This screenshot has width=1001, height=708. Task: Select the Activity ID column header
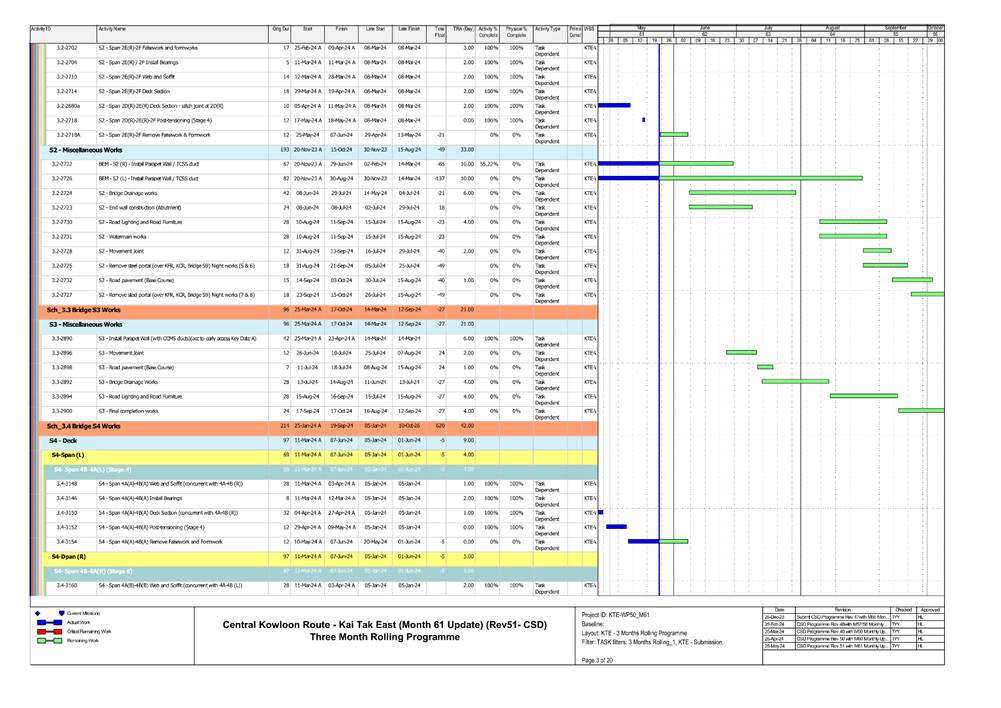click(42, 31)
